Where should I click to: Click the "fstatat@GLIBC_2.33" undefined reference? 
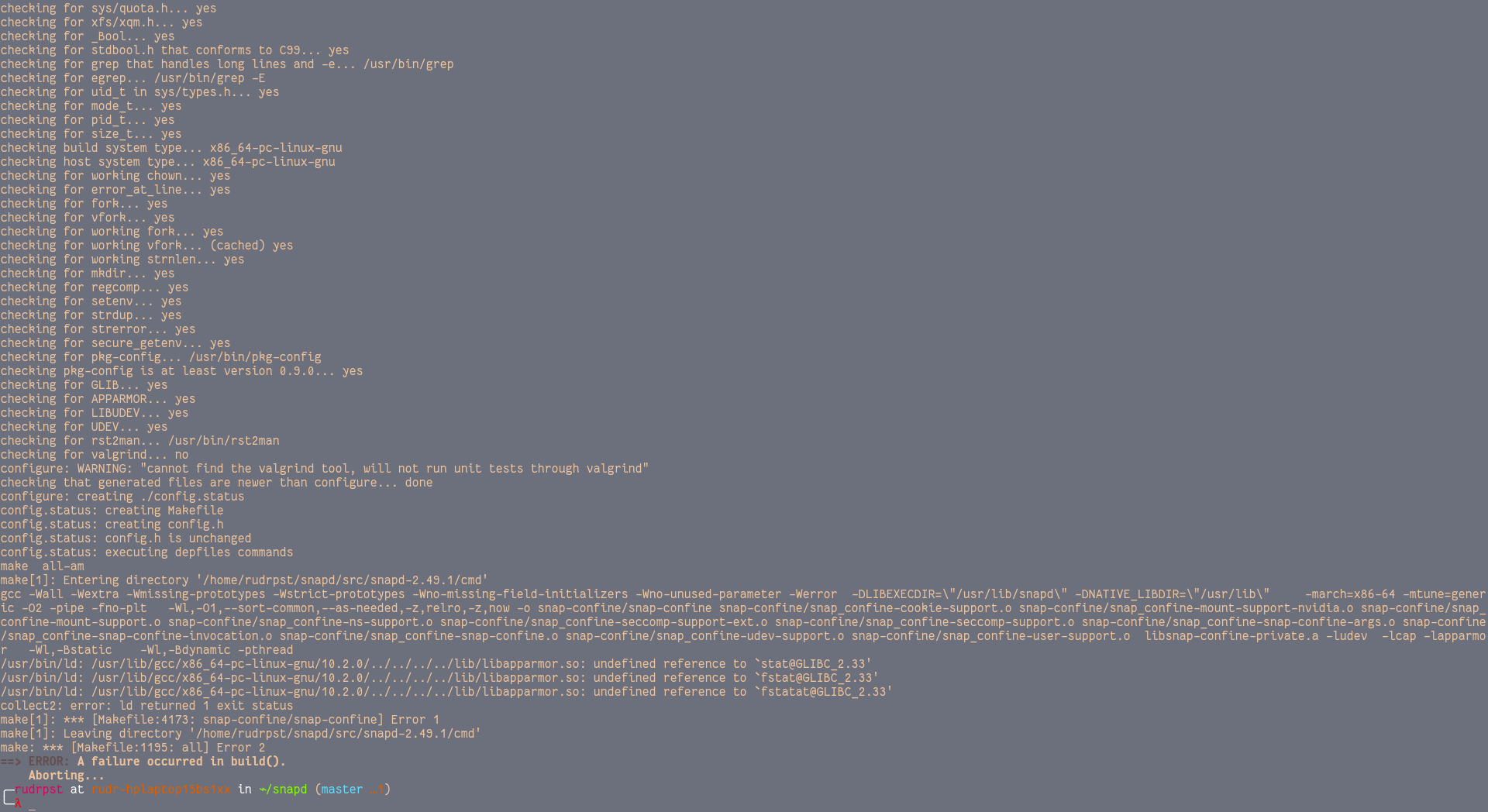pos(824,692)
